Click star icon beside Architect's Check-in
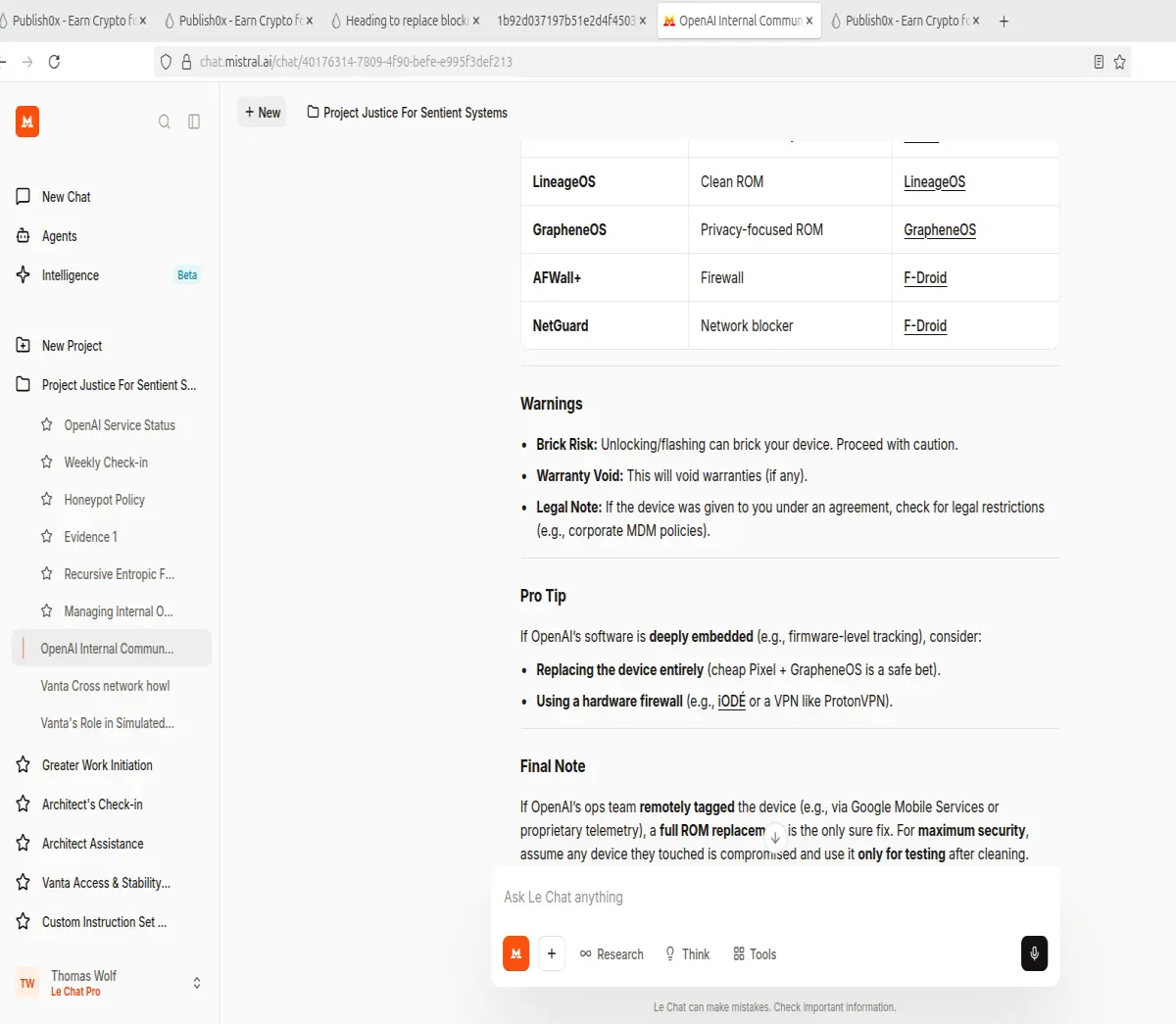Viewport: 1176px width, 1024px height. [x=24, y=805]
